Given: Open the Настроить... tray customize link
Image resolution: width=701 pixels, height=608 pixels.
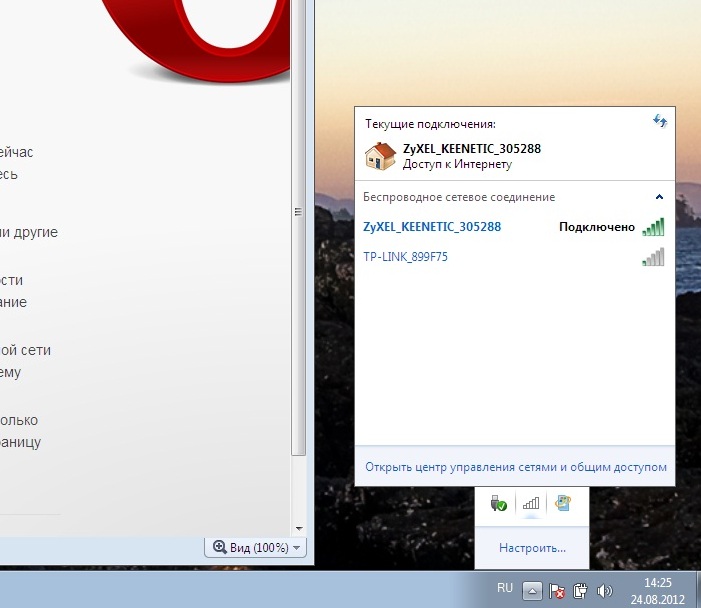Looking at the screenshot, I should coord(532,548).
